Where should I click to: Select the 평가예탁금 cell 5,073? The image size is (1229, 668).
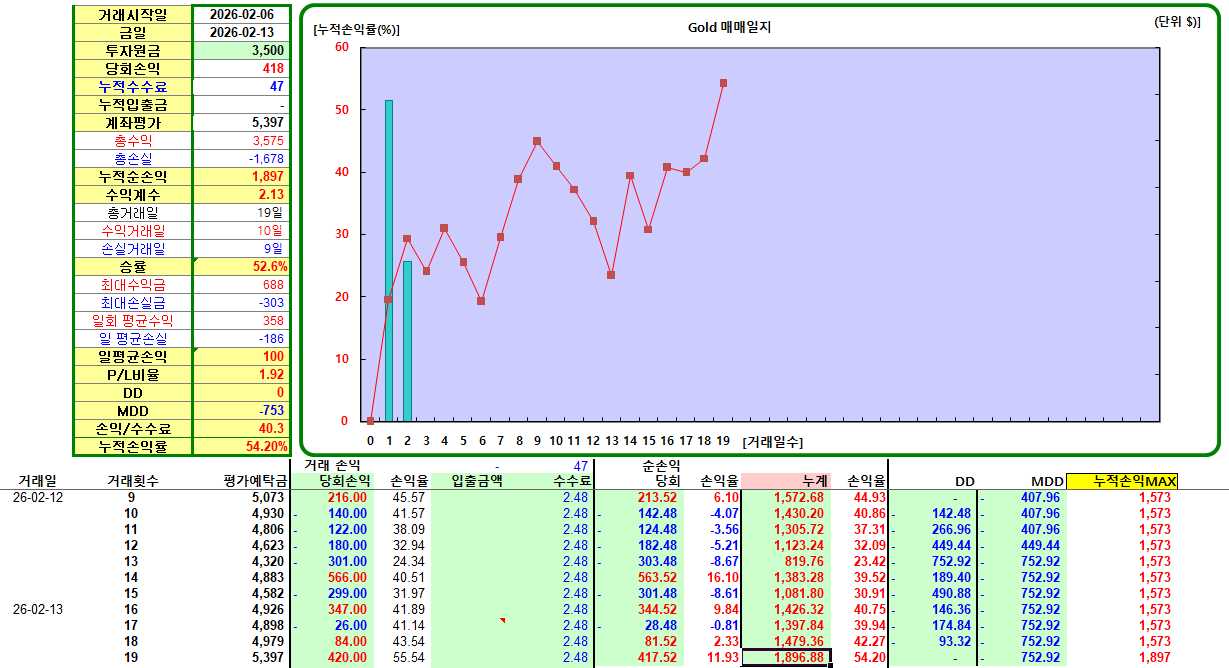267,497
